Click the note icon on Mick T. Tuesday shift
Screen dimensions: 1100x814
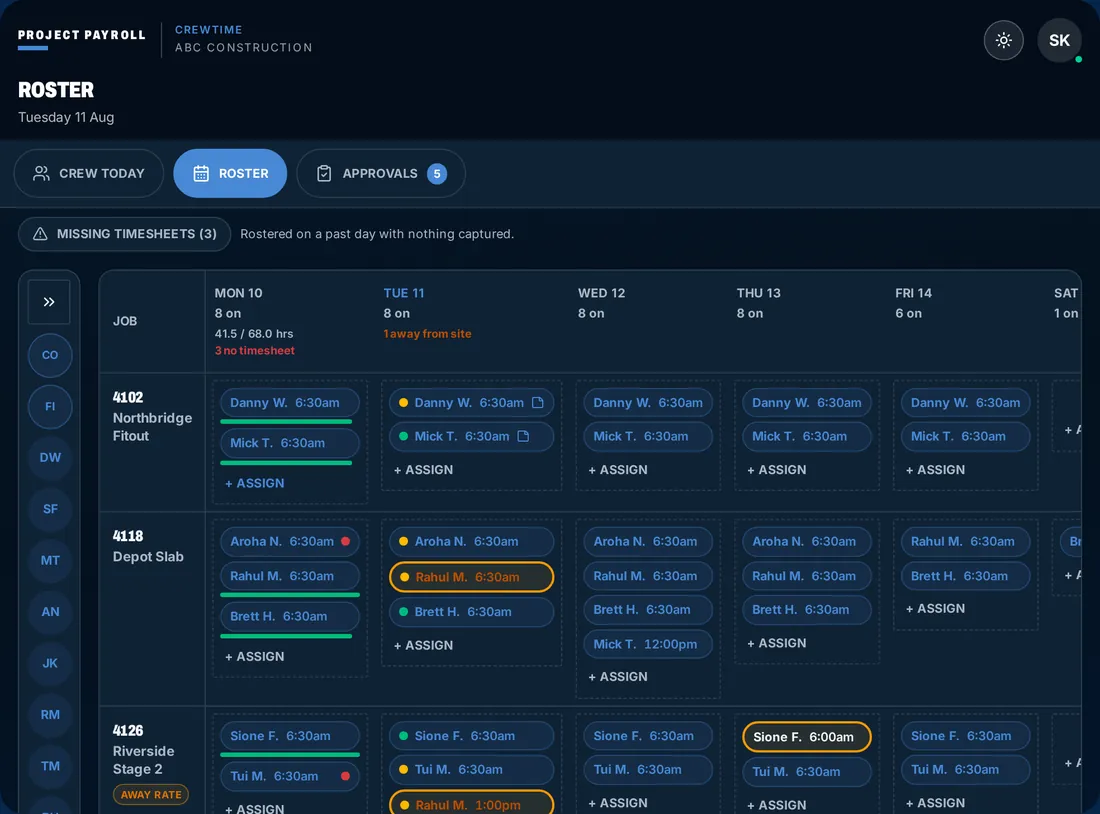pos(523,436)
